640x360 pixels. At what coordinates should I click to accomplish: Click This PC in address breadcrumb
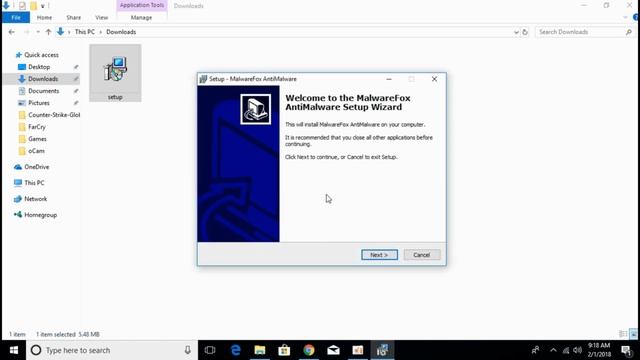tap(84, 32)
